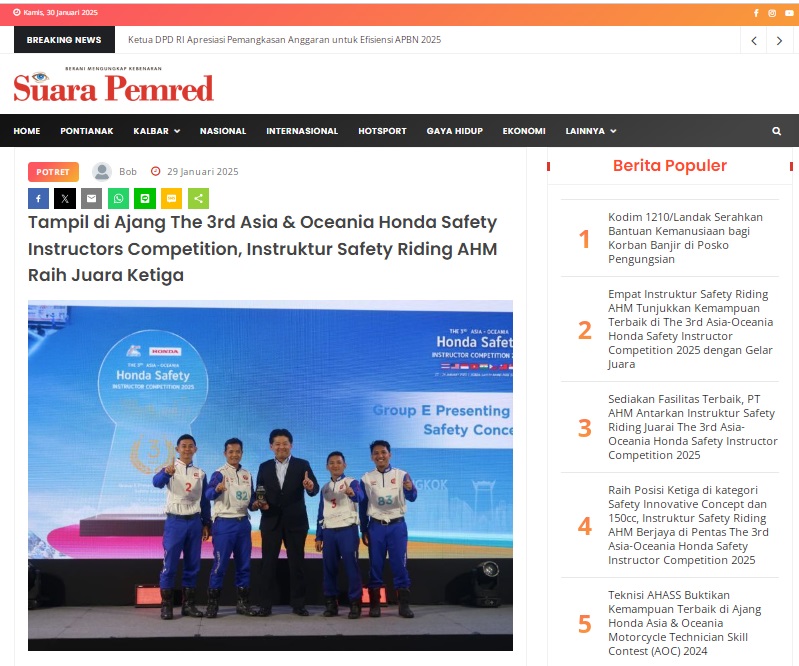Share article on LINE
This screenshot has width=799, height=666.
(x=145, y=199)
